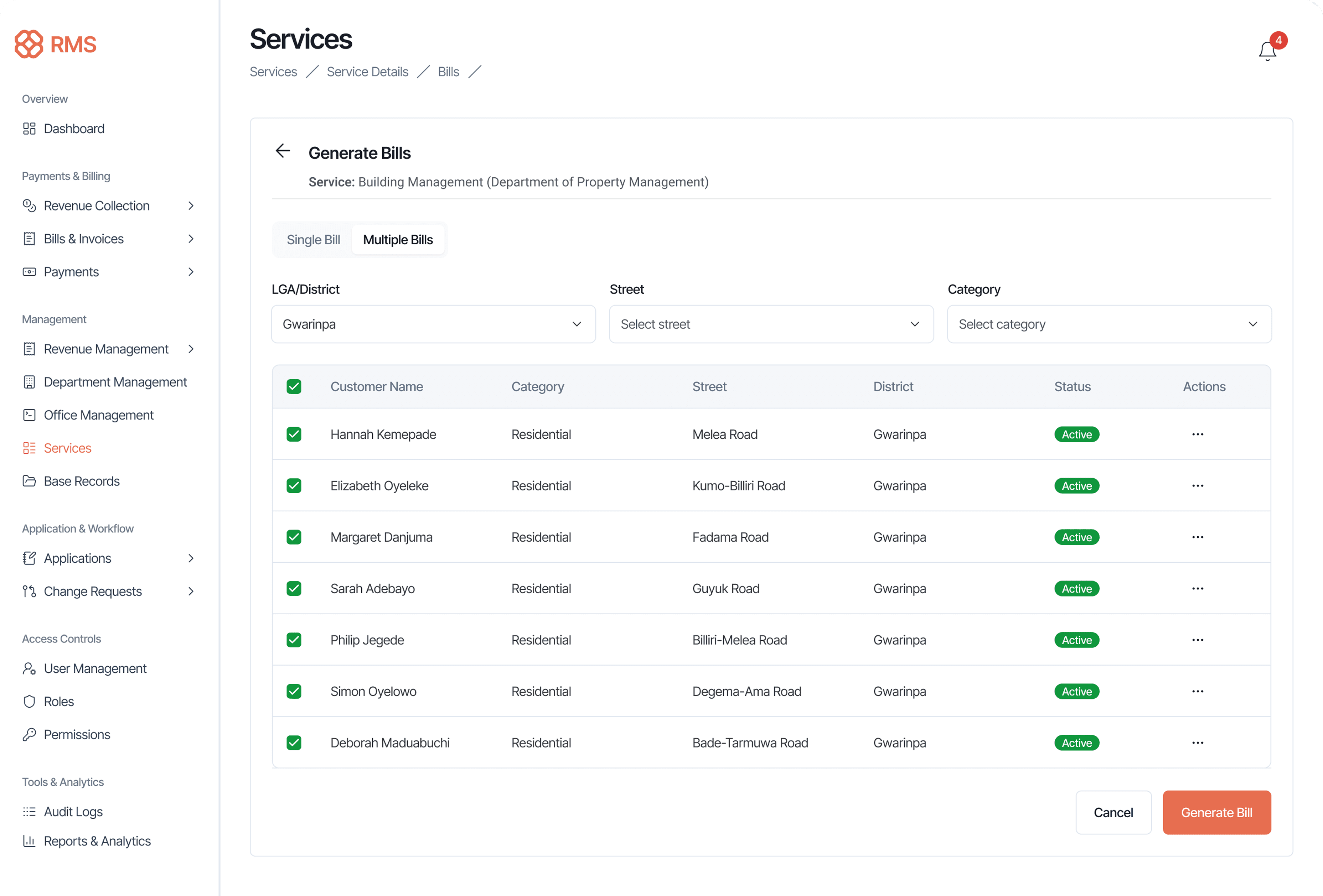Follow the Bills breadcrumb link
Viewport: 1323px width, 896px height.
449,72
